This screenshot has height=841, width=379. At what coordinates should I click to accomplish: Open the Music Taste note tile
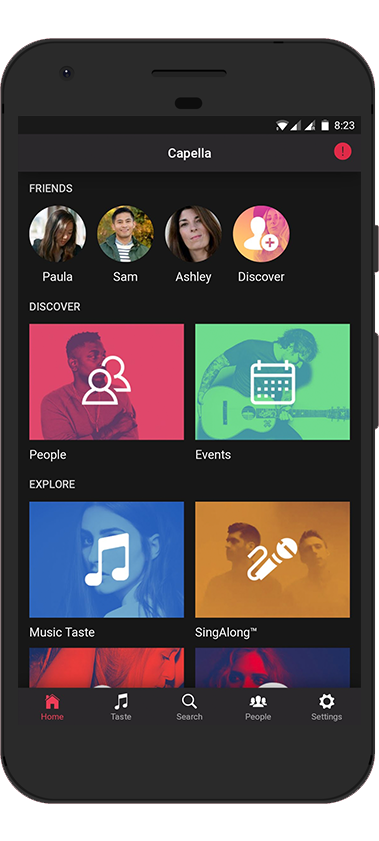click(x=107, y=560)
